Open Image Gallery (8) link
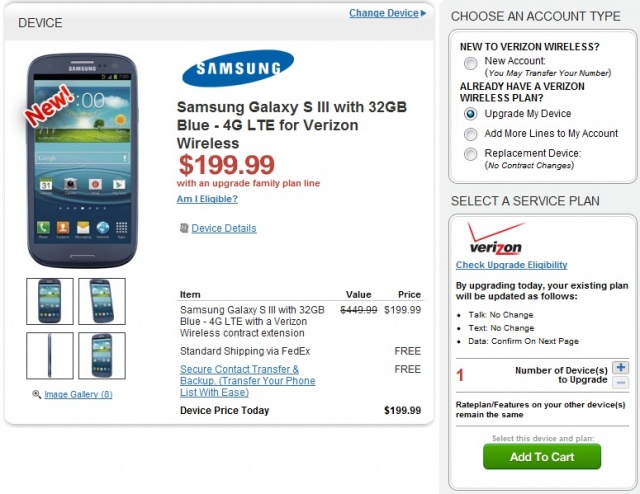This screenshot has width=640, height=494. pyautogui.click(x=78, y=394)
